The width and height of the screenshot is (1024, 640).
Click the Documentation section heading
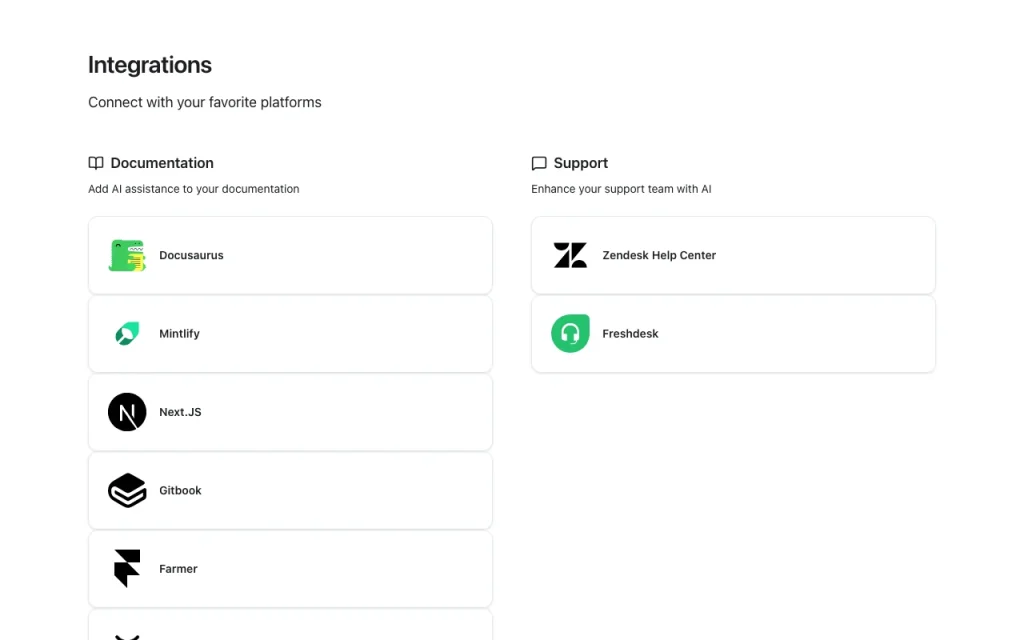162,163
